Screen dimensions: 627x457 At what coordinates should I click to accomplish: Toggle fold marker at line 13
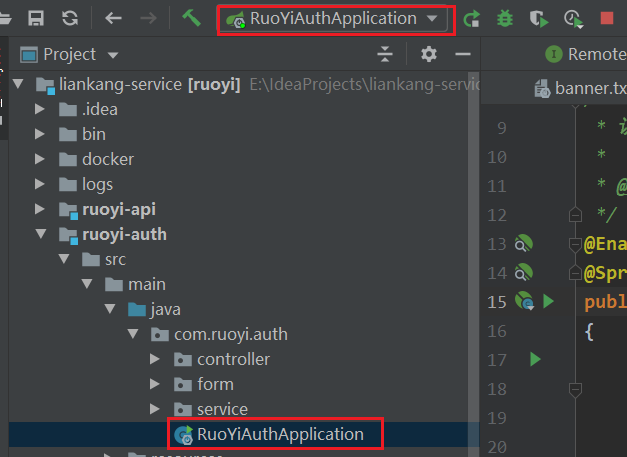(x=575, y=244)
